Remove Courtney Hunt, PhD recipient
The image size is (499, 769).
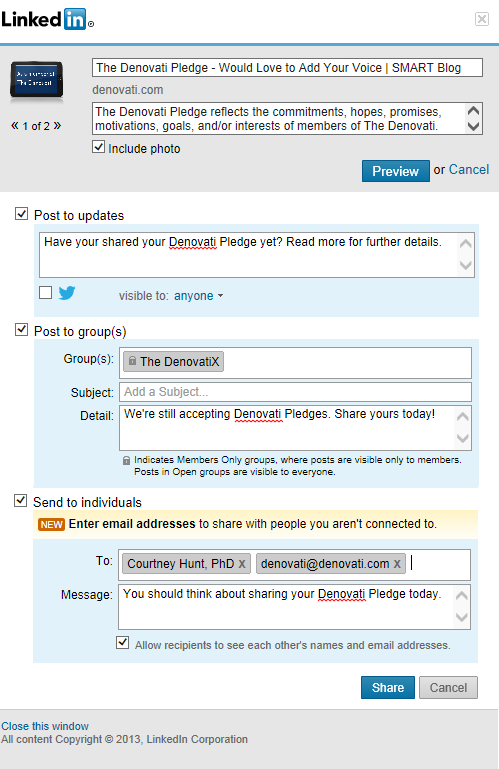(x=242, y=564)
